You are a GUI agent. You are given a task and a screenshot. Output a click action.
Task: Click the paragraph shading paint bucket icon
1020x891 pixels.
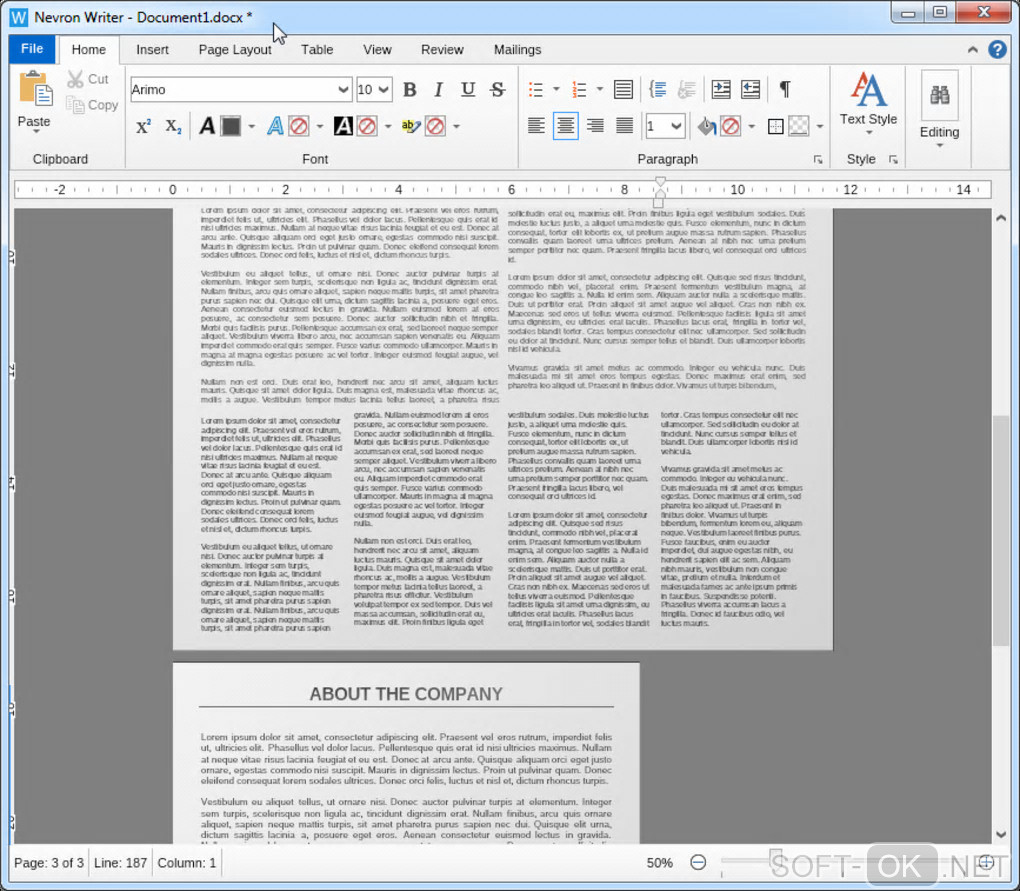[706, 126]
